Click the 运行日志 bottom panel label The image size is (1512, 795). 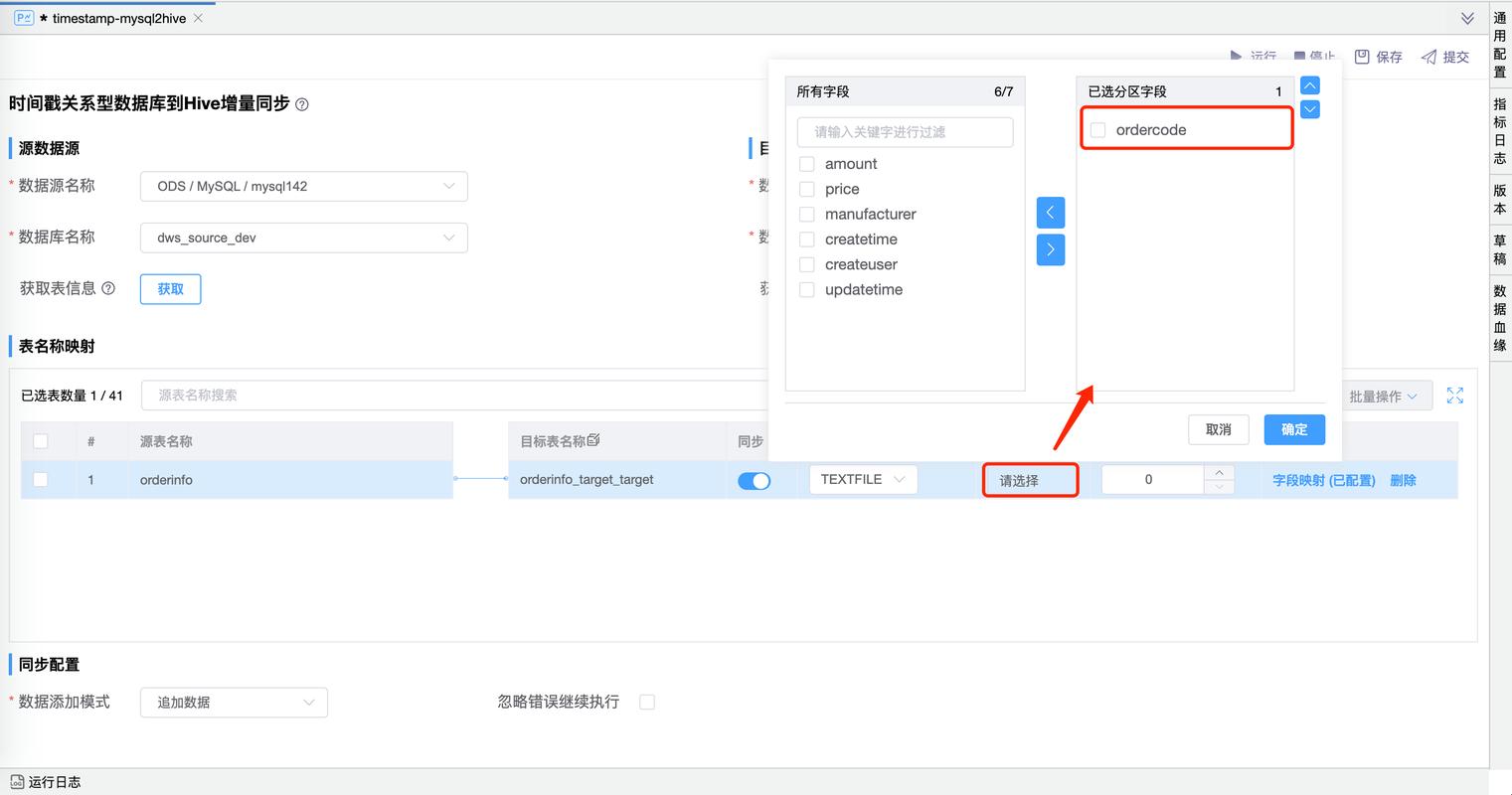(55, 782)
